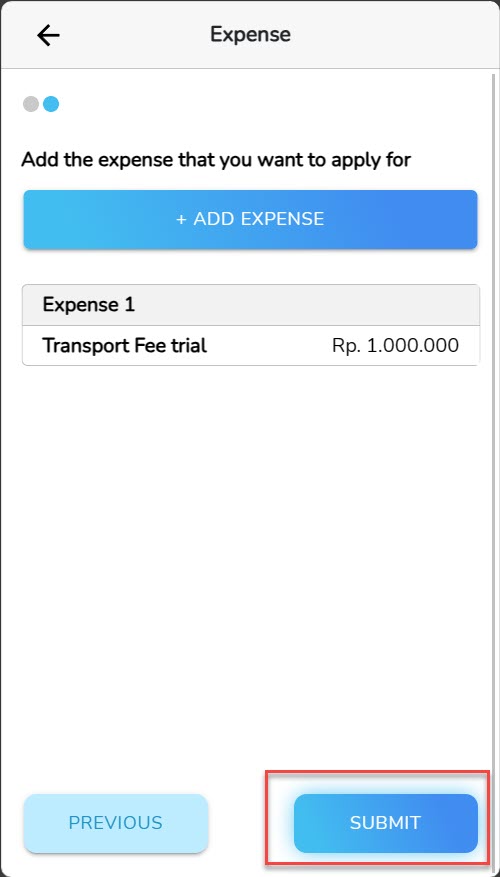The image size is (500, 877).
Task: Select the Transport Fee trial entry
Action: [251, 346]
